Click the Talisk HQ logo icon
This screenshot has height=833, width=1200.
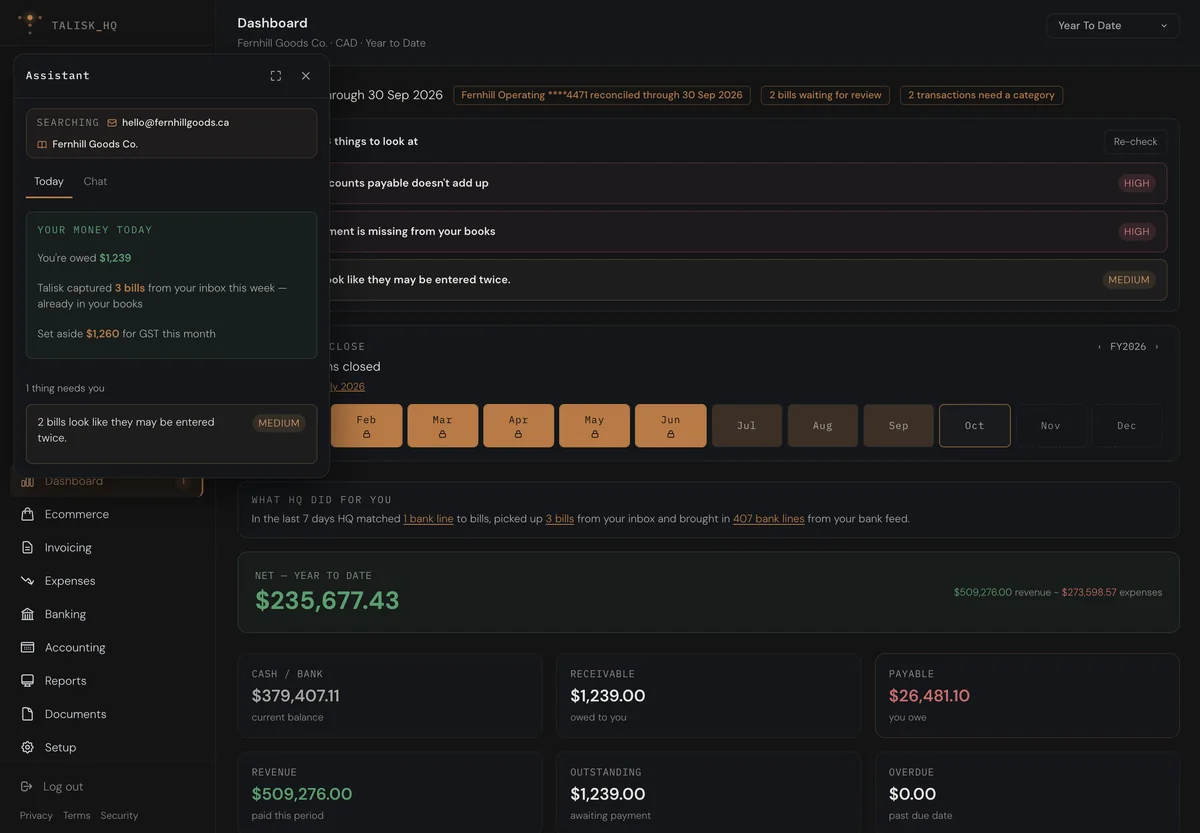pos(29,22)
